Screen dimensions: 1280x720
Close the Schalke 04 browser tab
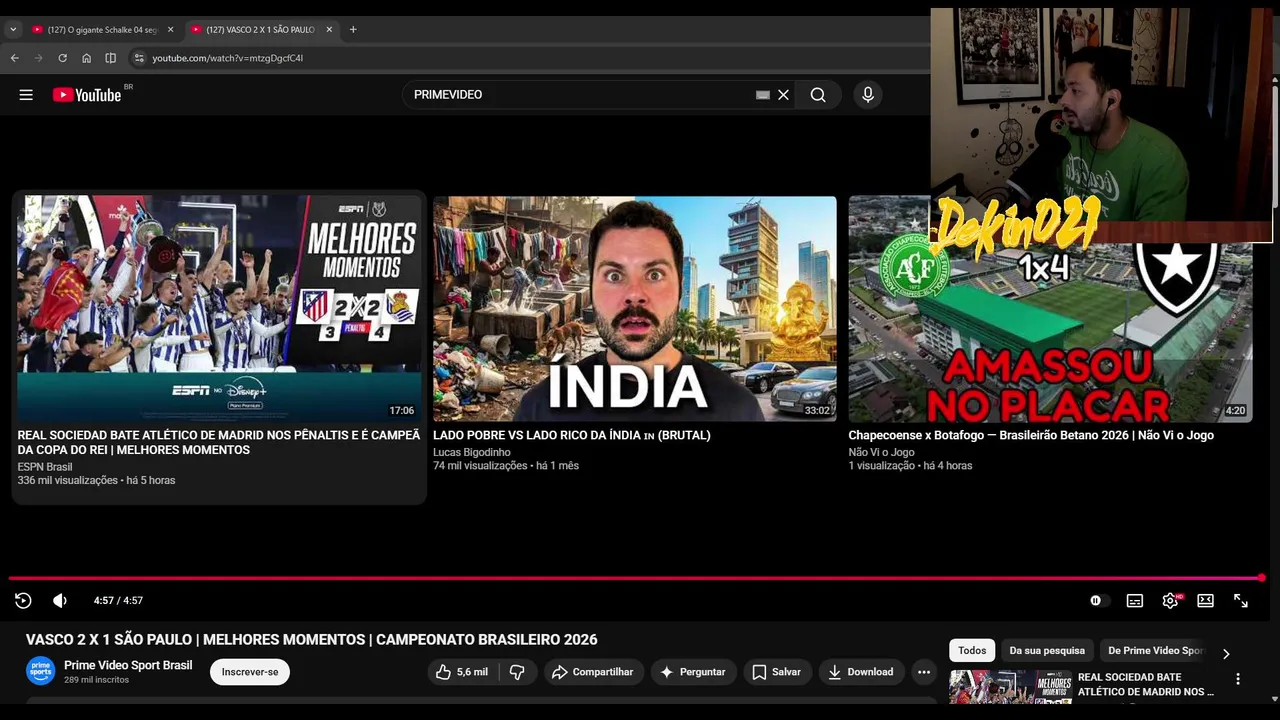170,30
